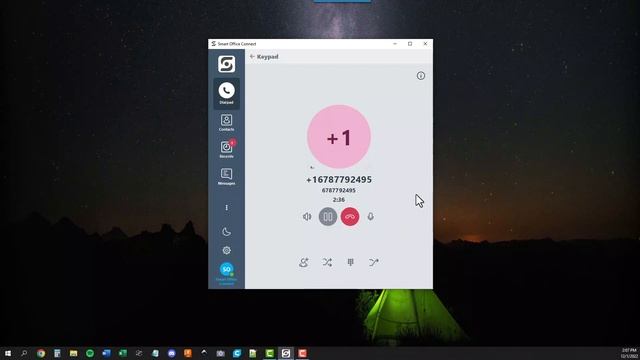
Task: Maximize the Smart Office Connect window
Action: (x=410, y=44)
